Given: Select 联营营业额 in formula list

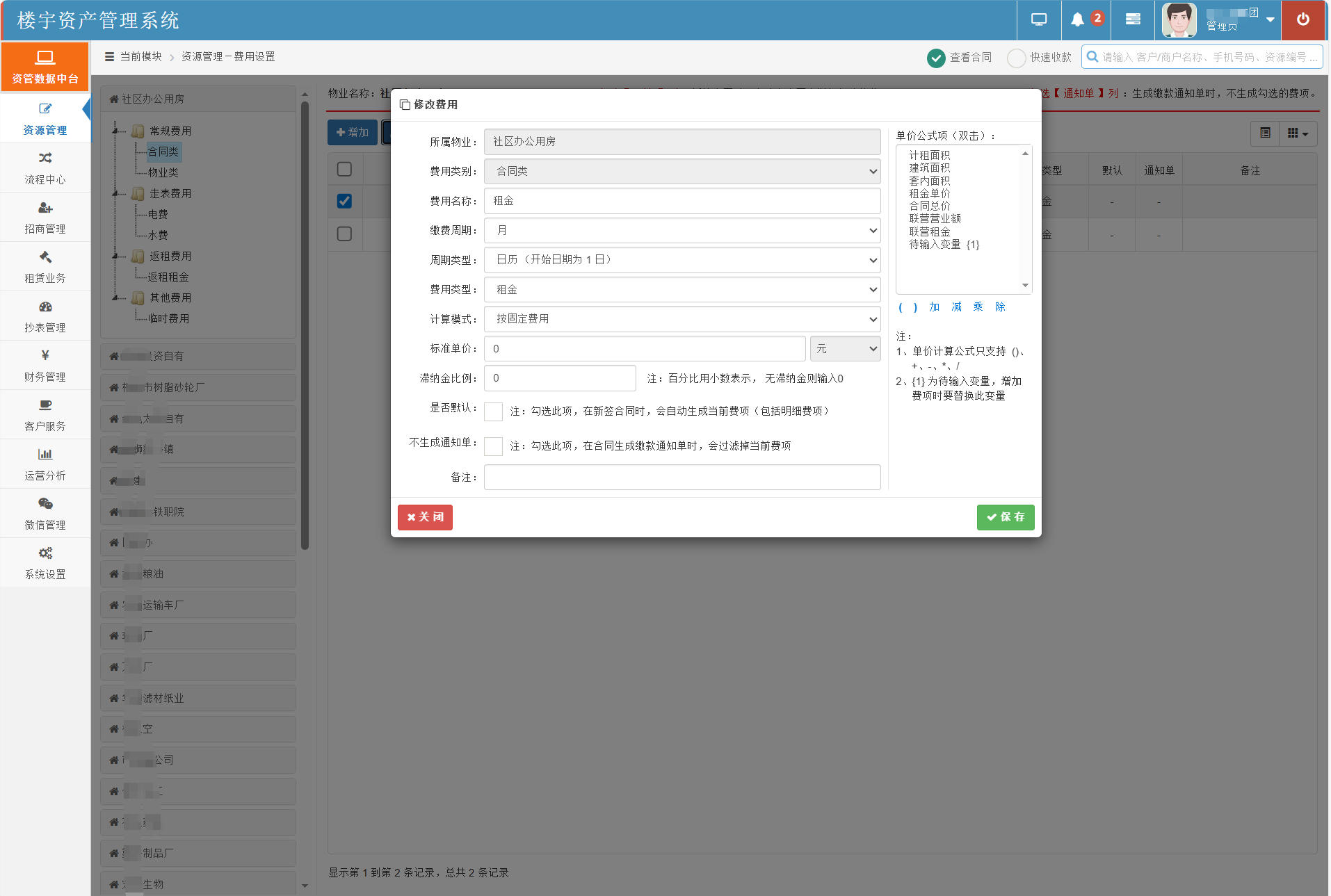Looking at the screenshot, I should 935,218.
